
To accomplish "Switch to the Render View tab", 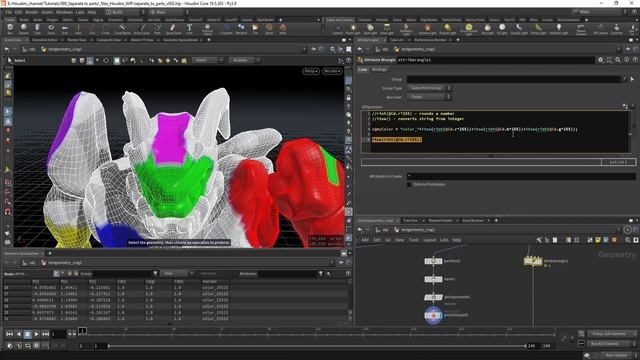I will tap(77, 40).
